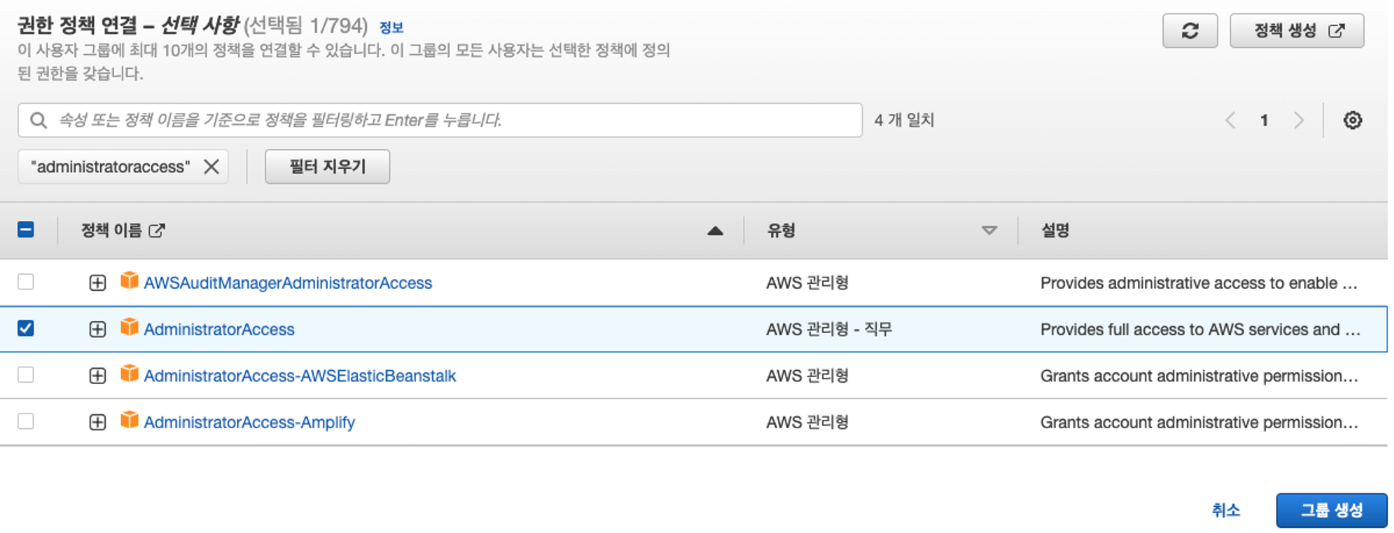
Task: Remove the "administratoraccess" filter with X icon
Action: pos(211,167)
